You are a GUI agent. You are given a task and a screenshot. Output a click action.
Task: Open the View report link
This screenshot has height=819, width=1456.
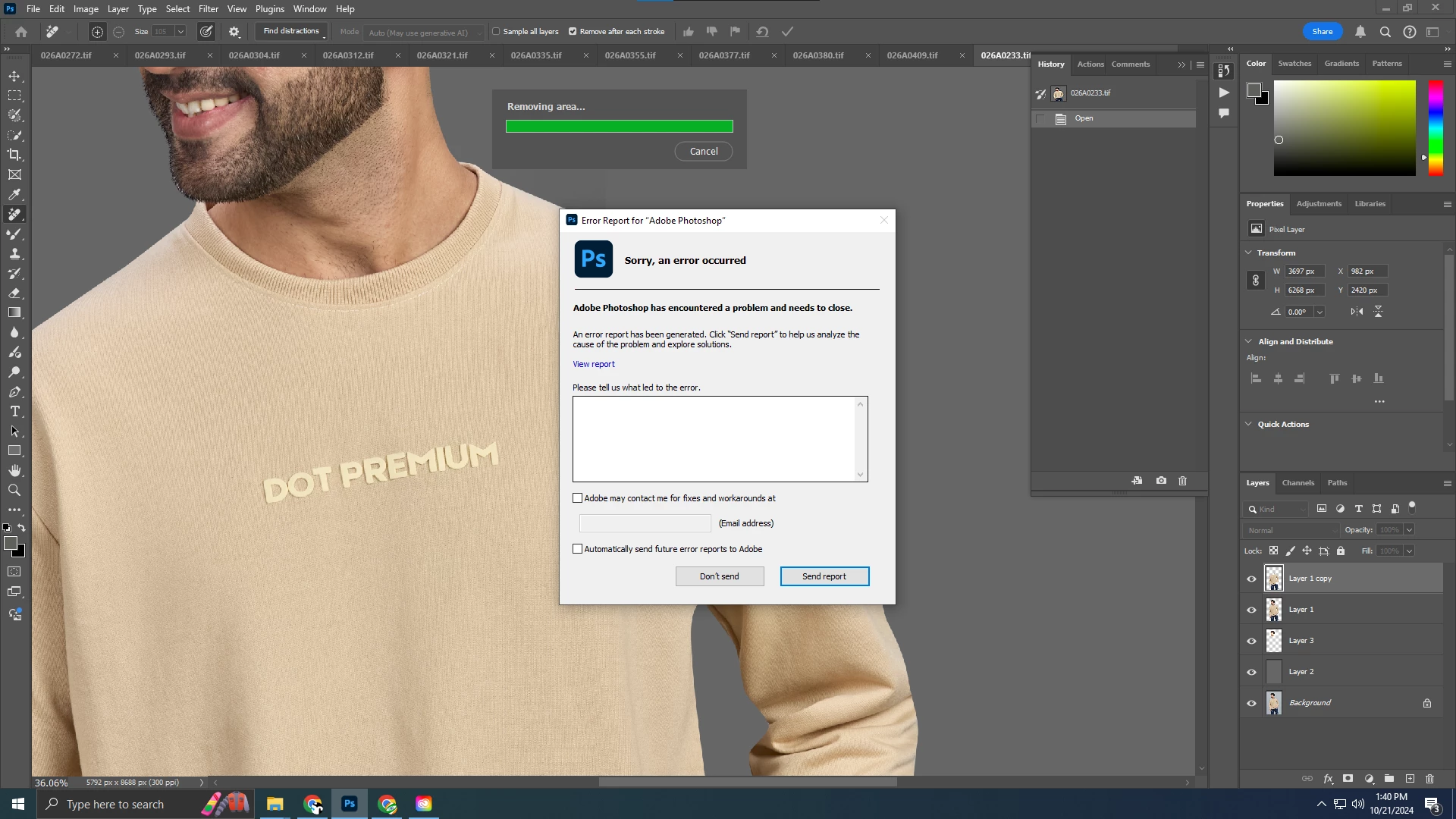click(x=594, y=364)
